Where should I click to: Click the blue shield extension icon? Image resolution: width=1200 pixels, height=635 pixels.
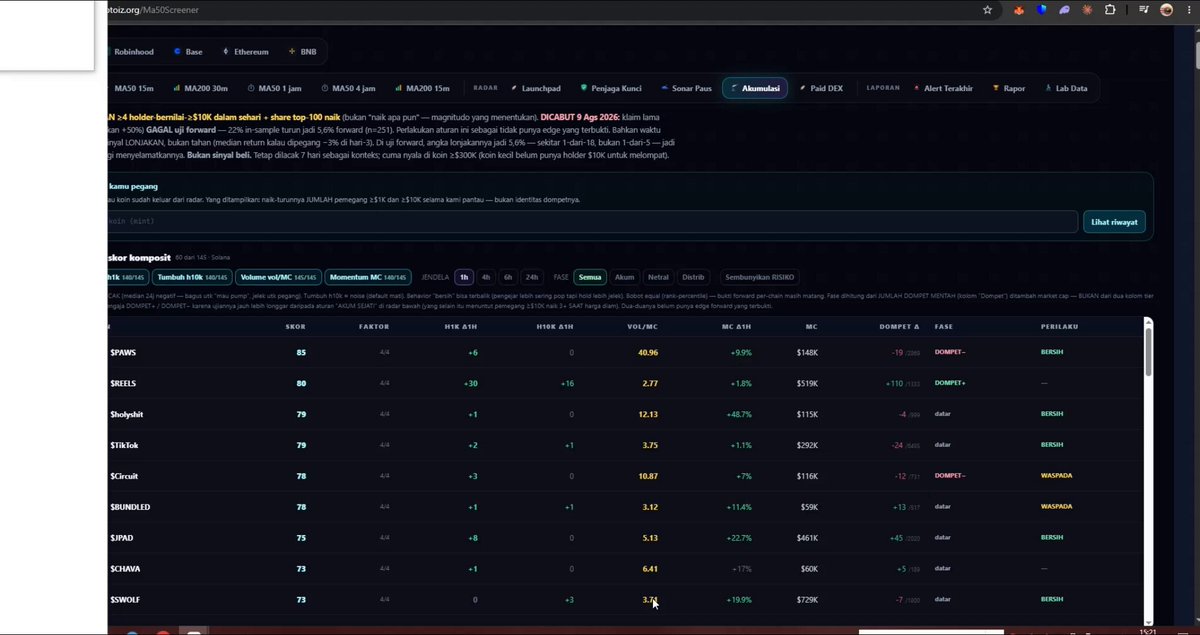[x=1042, y=10]
